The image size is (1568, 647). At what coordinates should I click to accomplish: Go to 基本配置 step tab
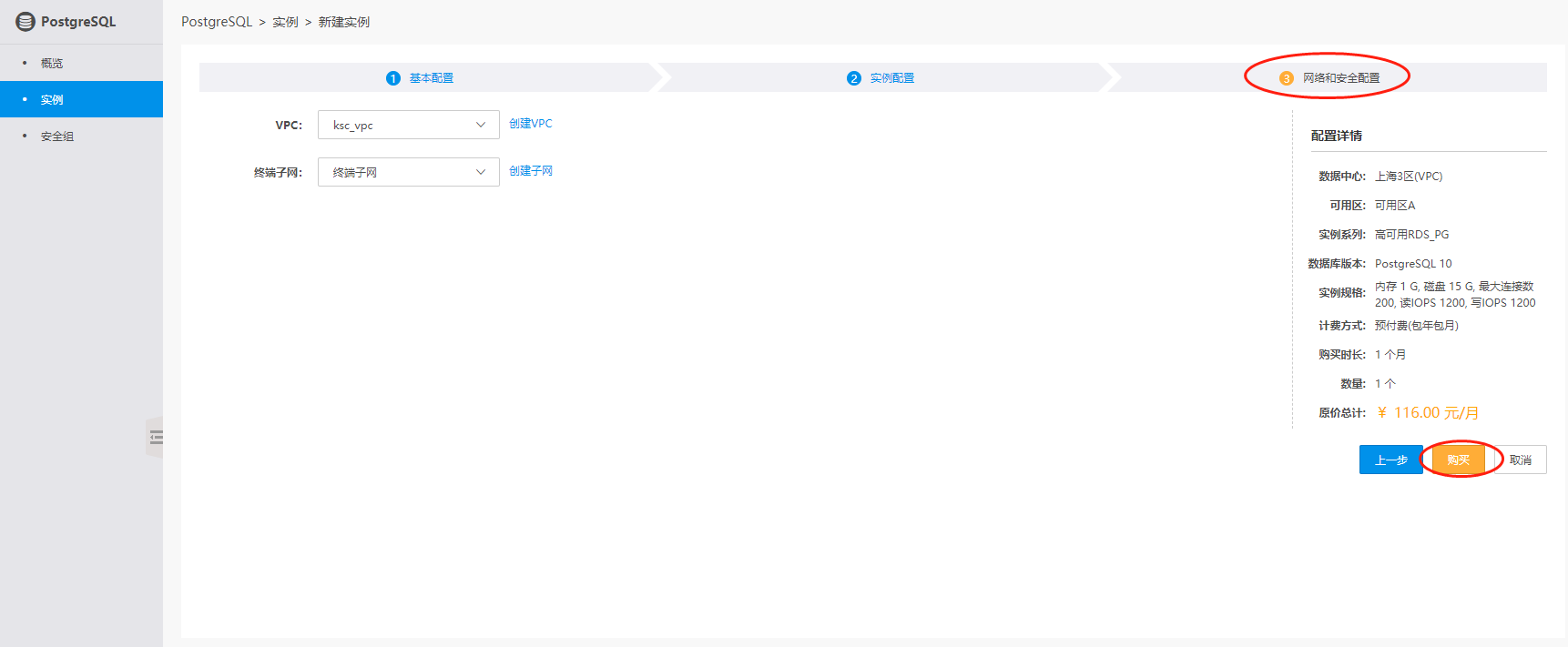pyautogui.click(x=432, y=78)
